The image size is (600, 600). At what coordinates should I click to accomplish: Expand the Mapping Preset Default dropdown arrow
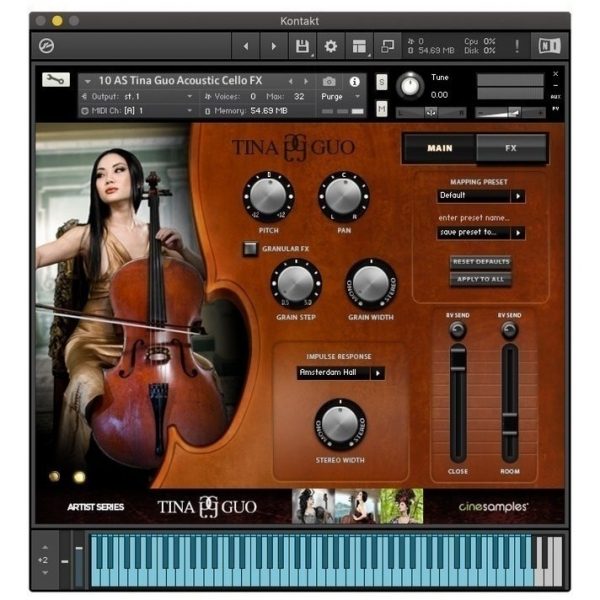point(518,196)
